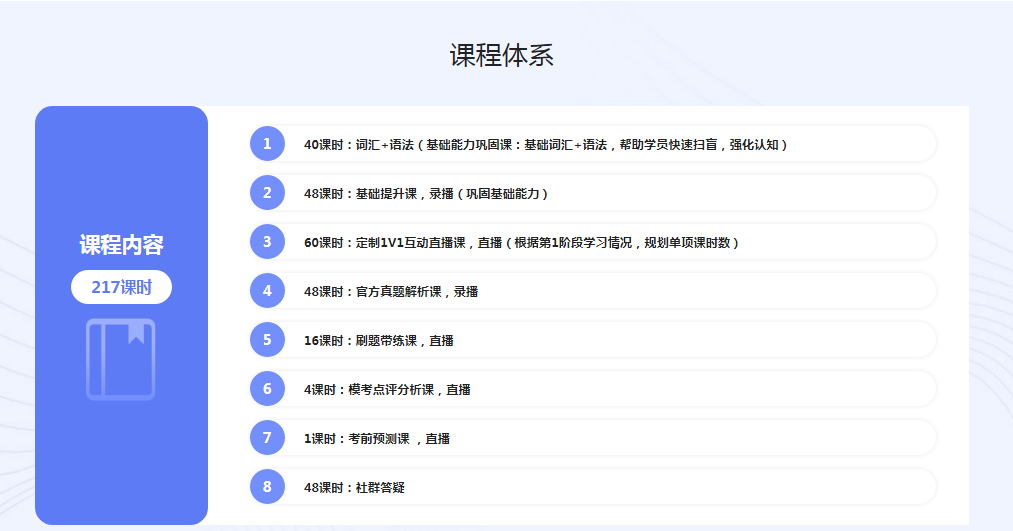
Task: Click the number 2 circle badge
Action: click(267, 193)
